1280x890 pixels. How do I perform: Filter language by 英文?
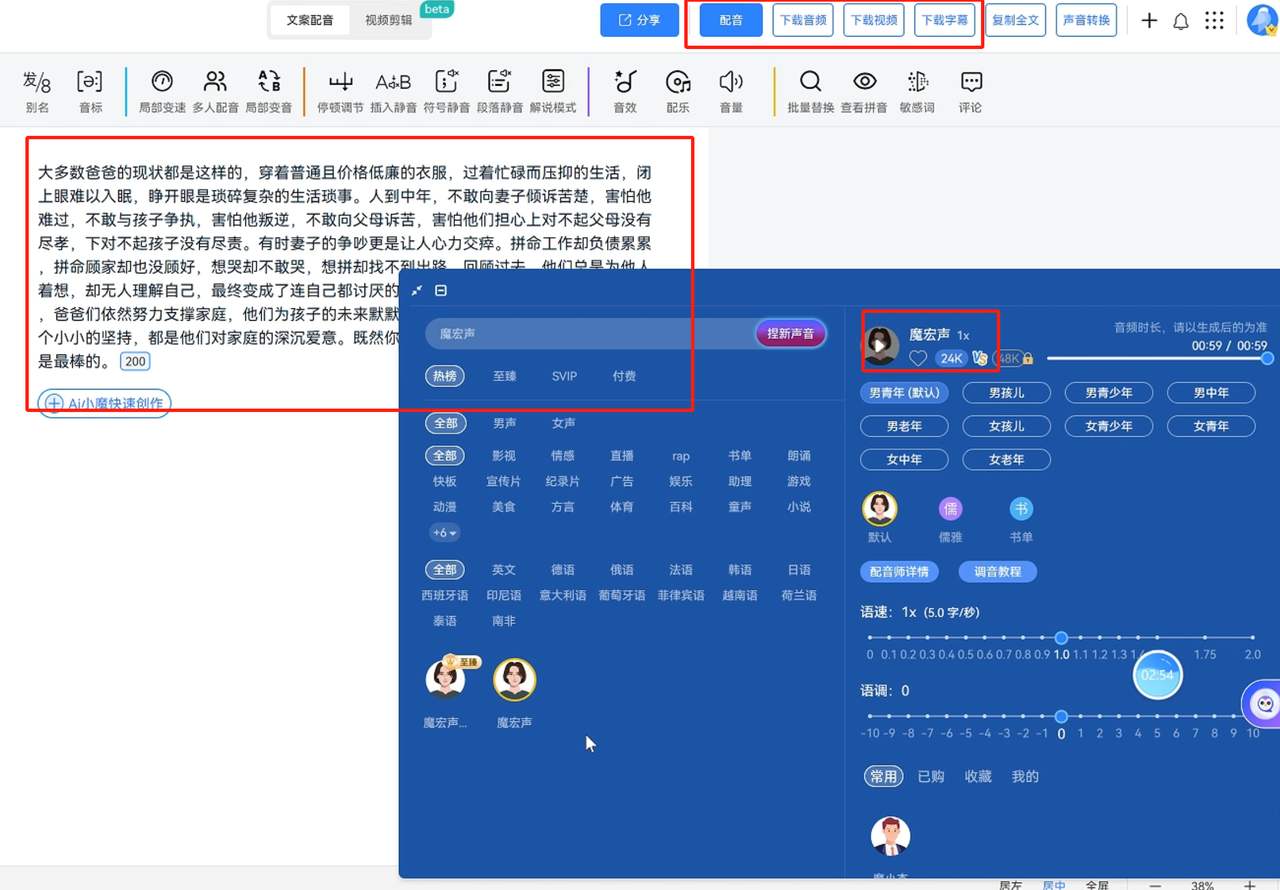point(504,570)
